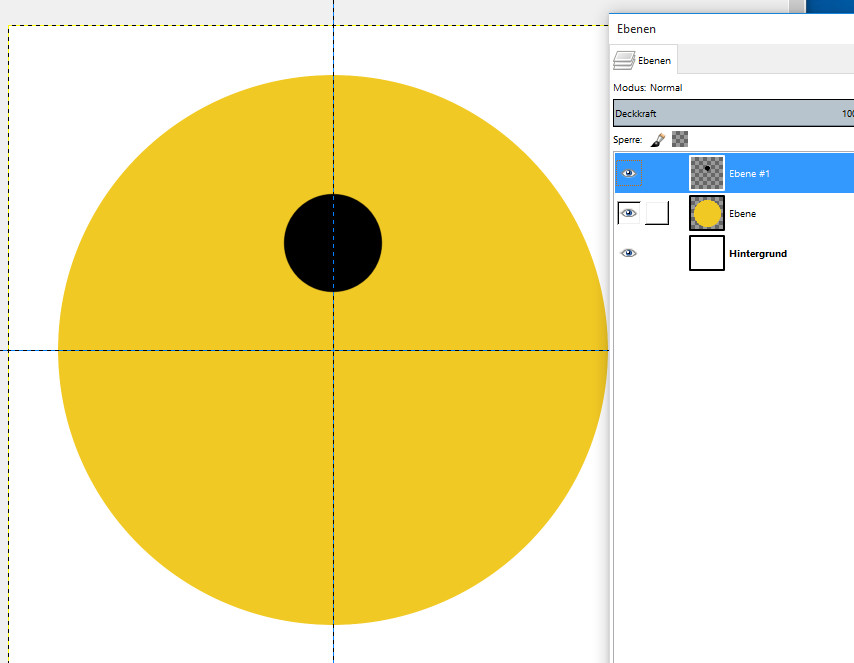Toggle the chain link box of the Ebene layer

tap(657, 213)
